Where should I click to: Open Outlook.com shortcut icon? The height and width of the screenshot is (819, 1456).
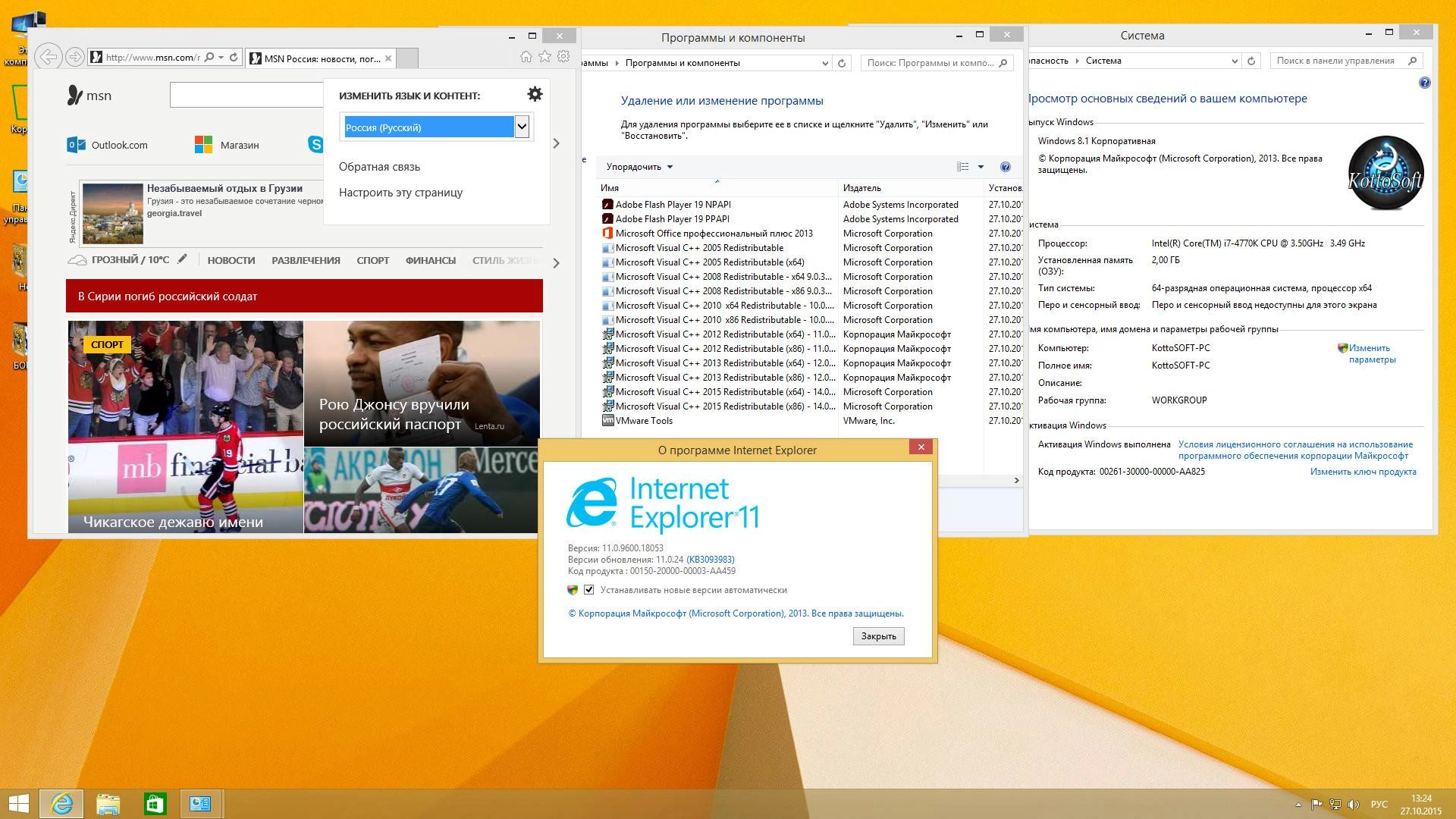tap(76, 145)
